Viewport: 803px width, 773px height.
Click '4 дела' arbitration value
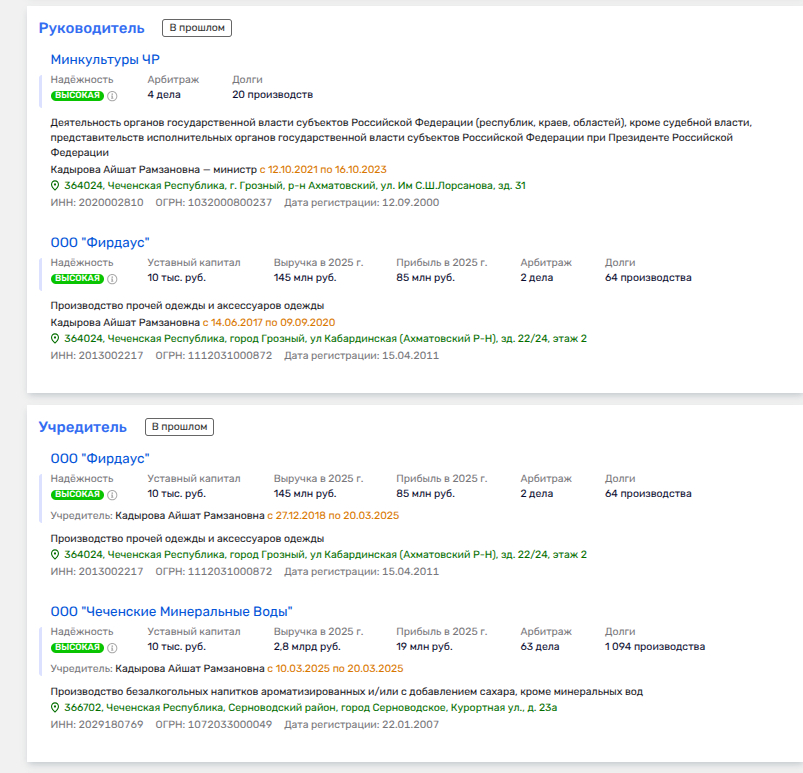click(x=164, y=95)
